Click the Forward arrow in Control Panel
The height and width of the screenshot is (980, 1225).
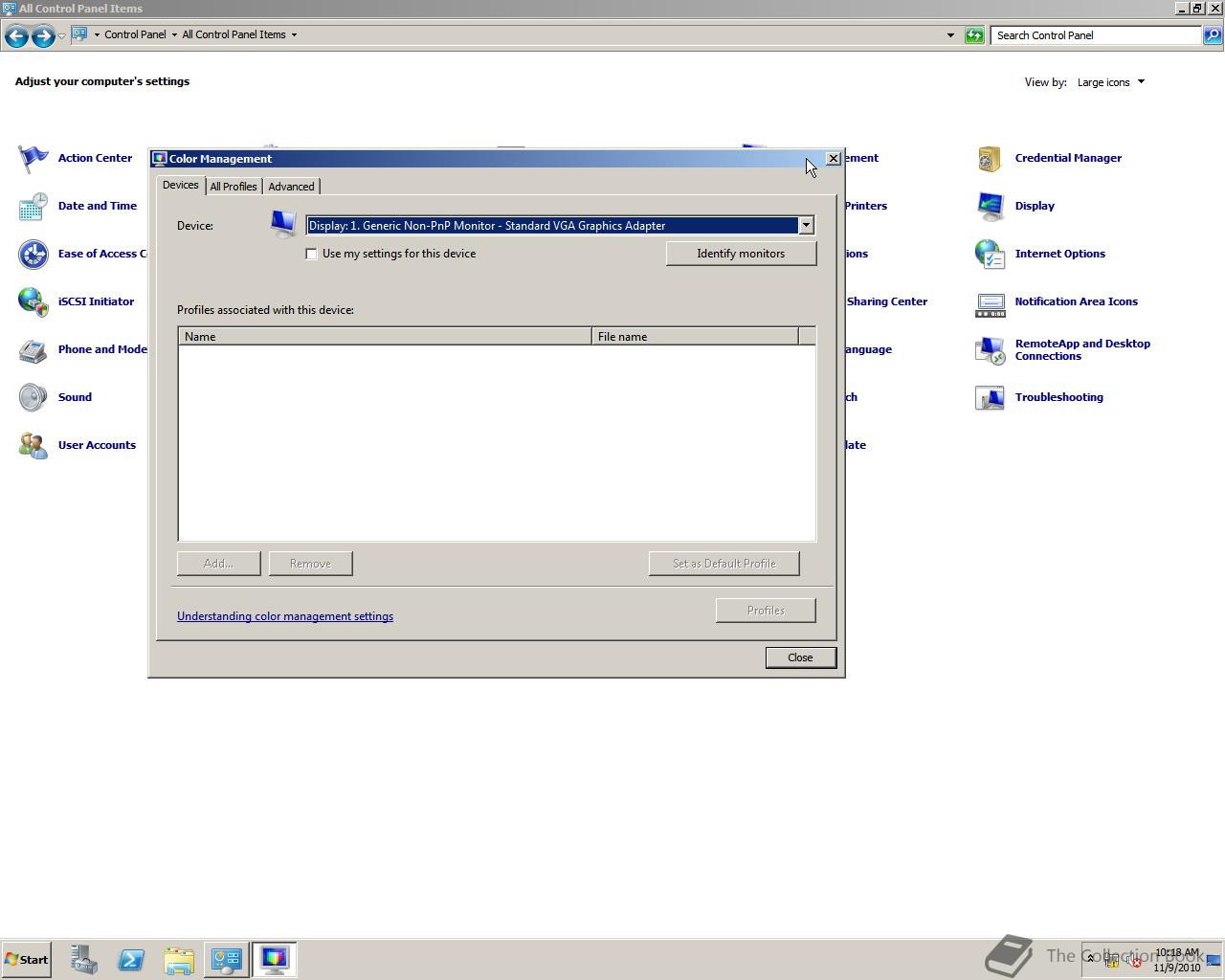point(43,35)
